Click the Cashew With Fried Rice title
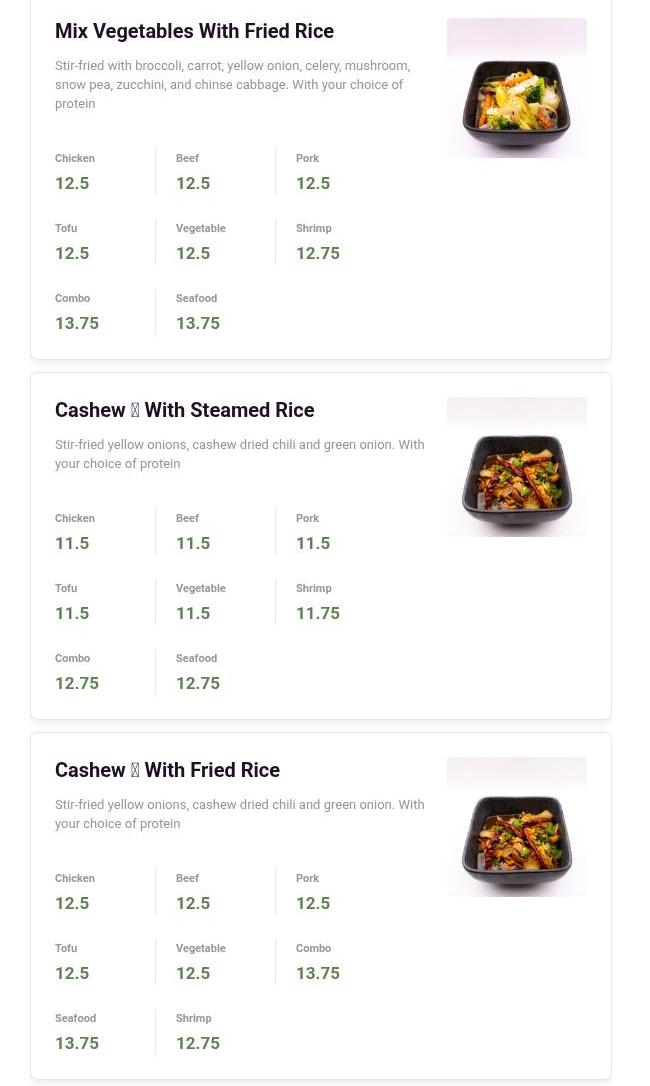This screenshot has height=1086, width=650. [x=167, y=770]
